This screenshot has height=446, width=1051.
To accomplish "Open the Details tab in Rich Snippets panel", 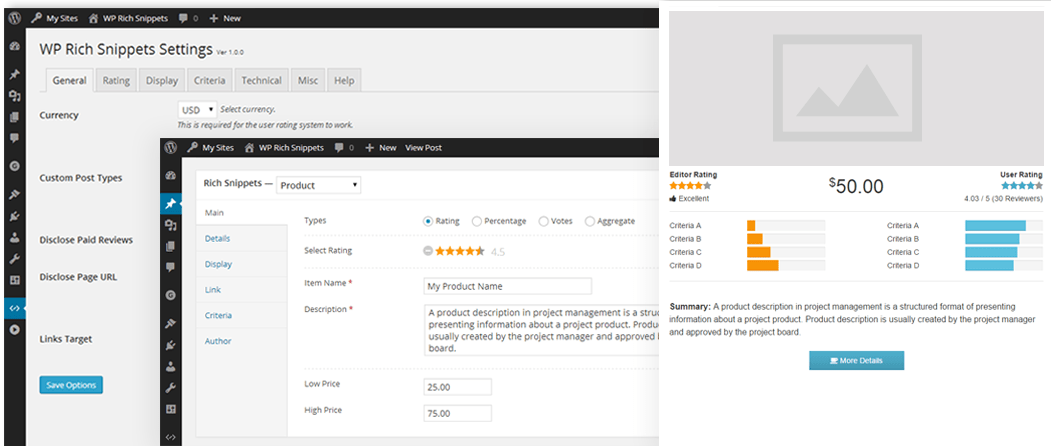I will (x=242, y=238).
